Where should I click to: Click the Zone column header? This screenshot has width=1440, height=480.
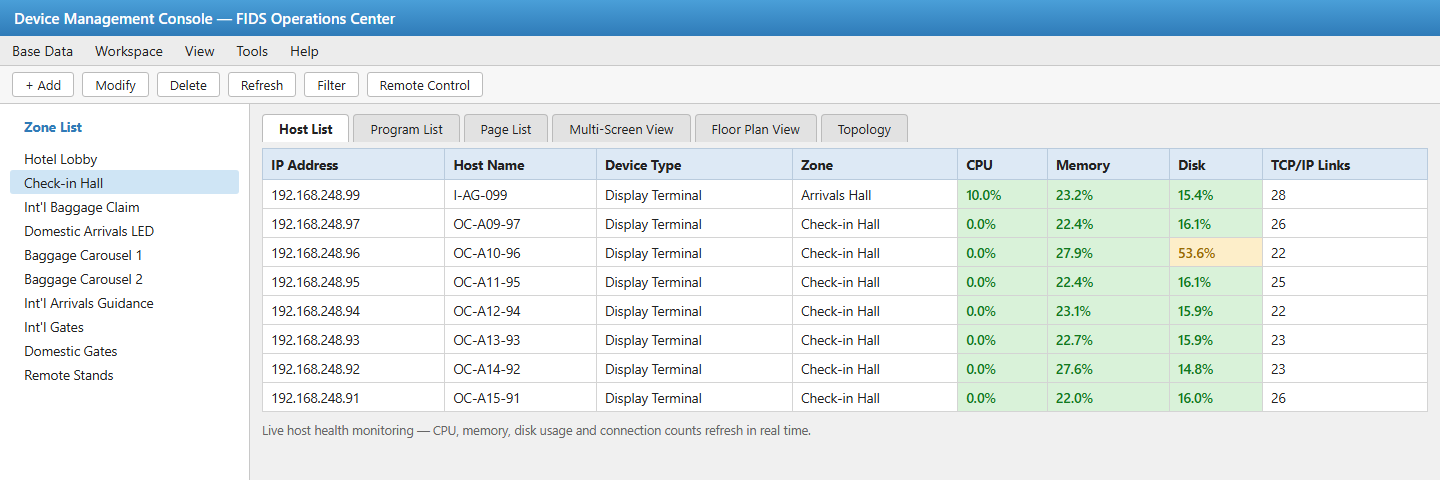[x=875, y=165]
